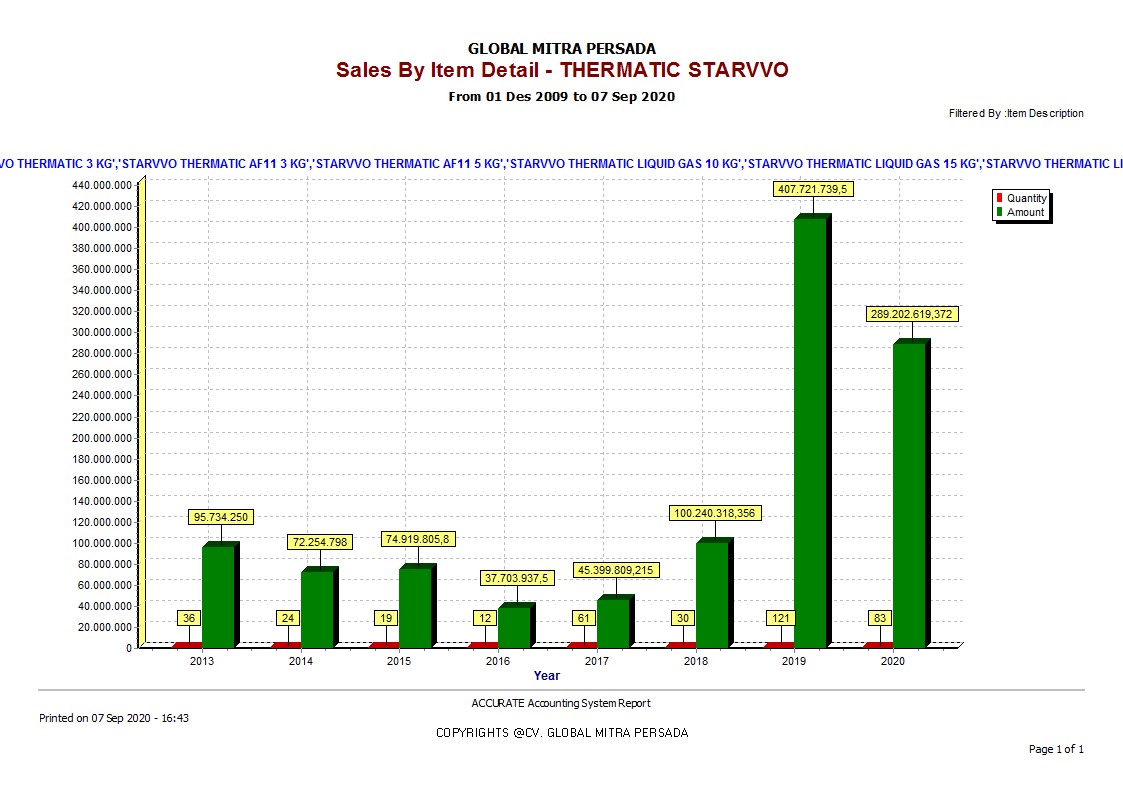
Task: Select the green 2020 Amount bar
Action: pyautogui.click(x=908, y=495)
